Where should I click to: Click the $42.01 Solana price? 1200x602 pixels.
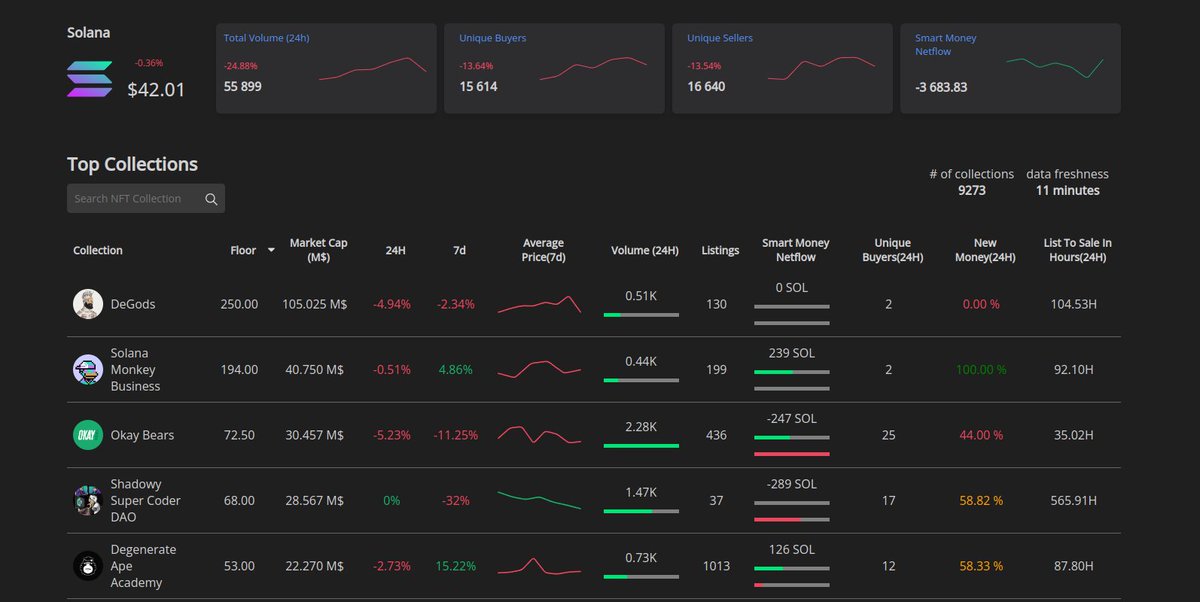point(156,90)
